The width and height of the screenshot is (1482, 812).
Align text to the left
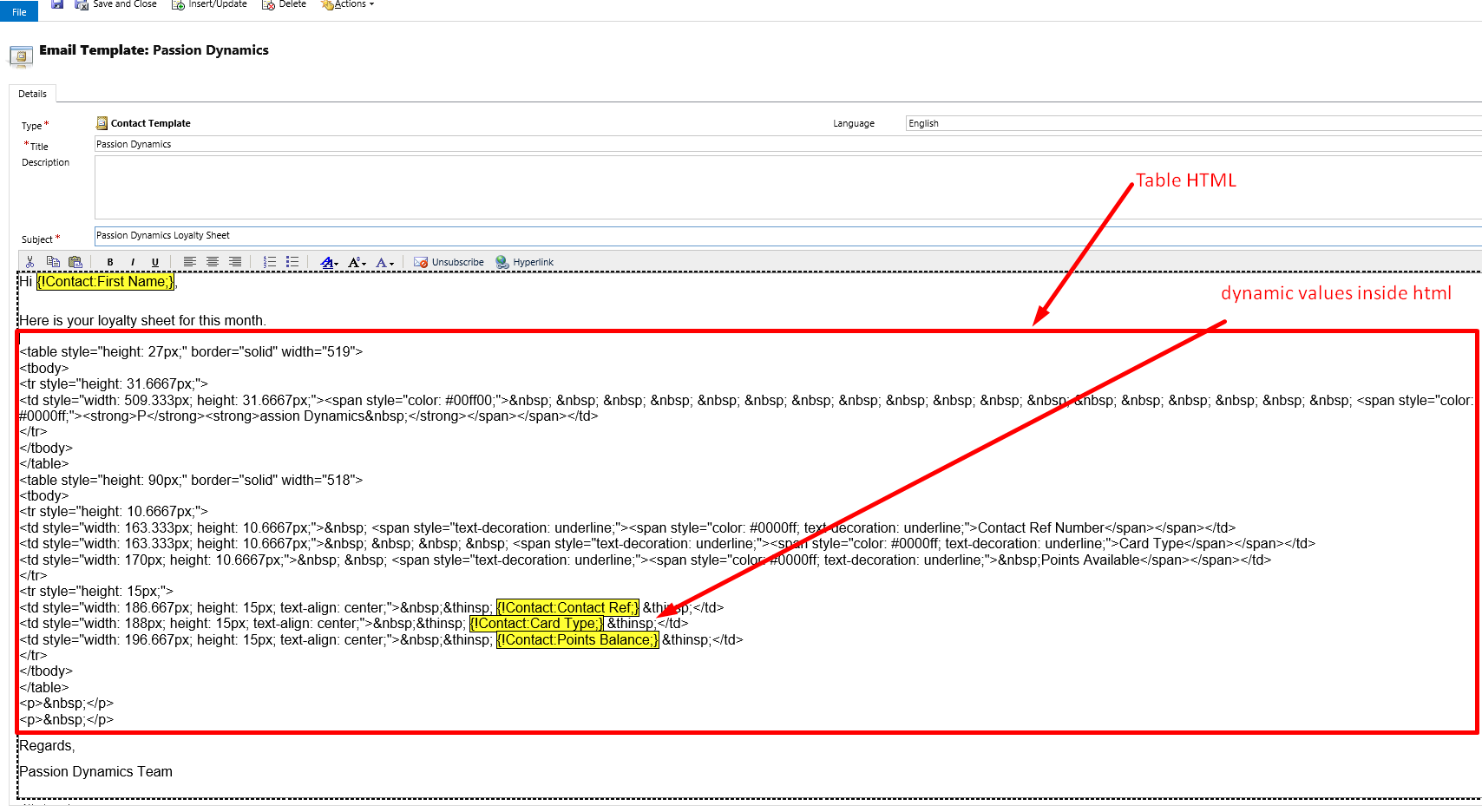click(x=189, y=262)
